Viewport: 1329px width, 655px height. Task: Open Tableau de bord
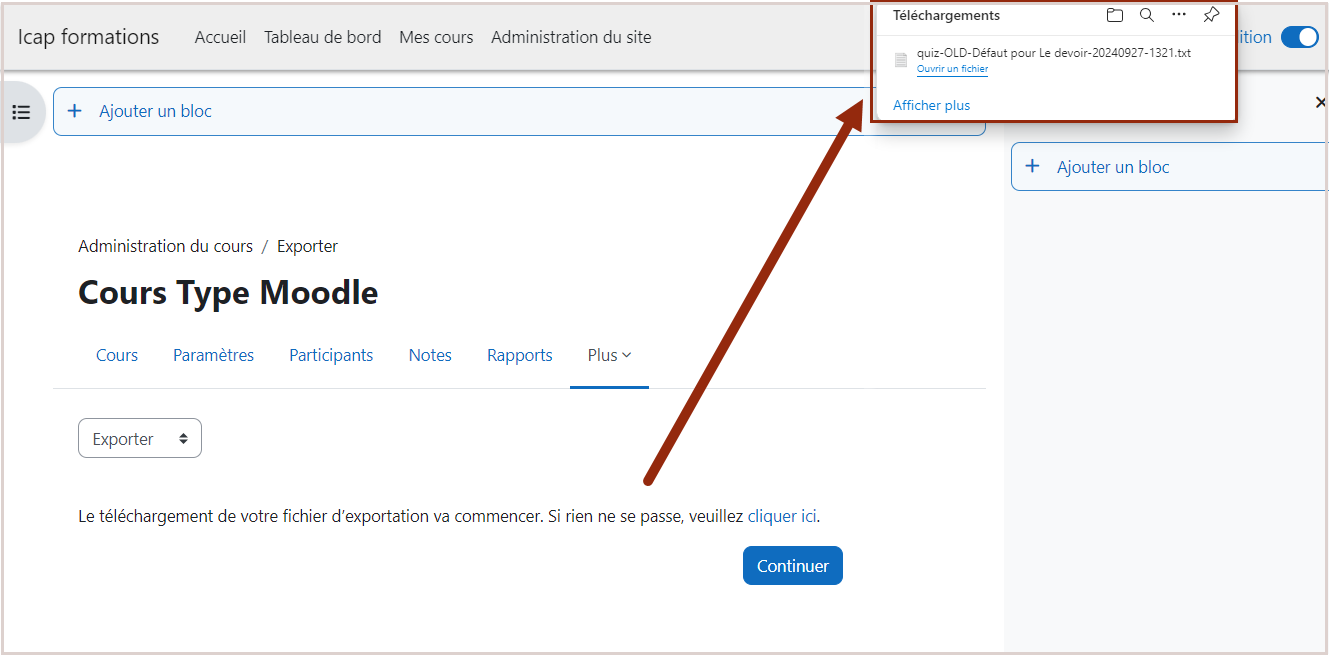(x=322, y=37)
